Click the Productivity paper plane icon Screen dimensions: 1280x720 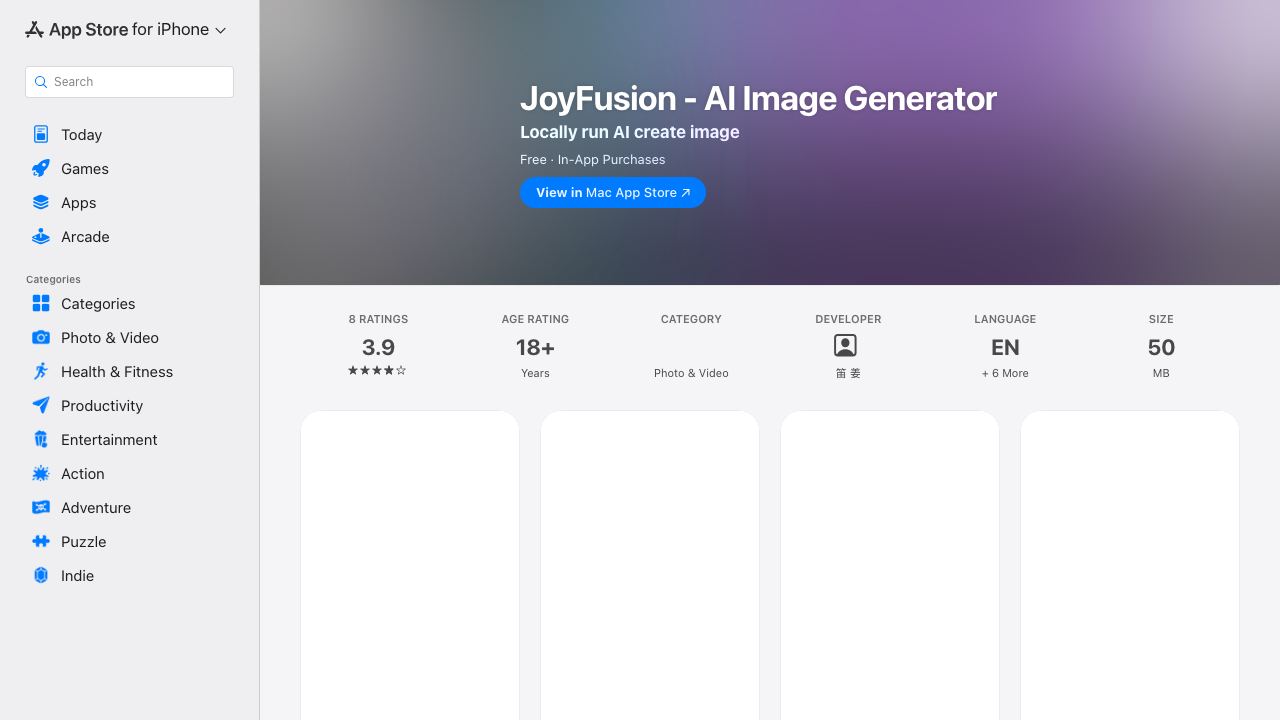pyautogui.click(x=41, y=405)
